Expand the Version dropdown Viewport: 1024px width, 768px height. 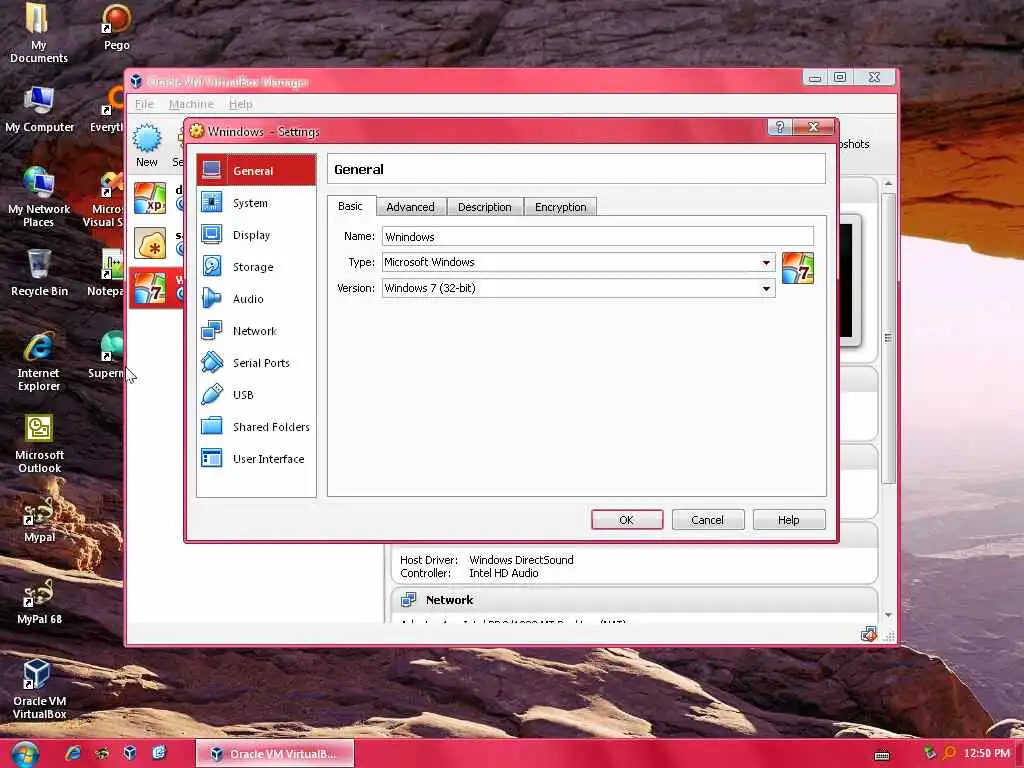(765, 288)
